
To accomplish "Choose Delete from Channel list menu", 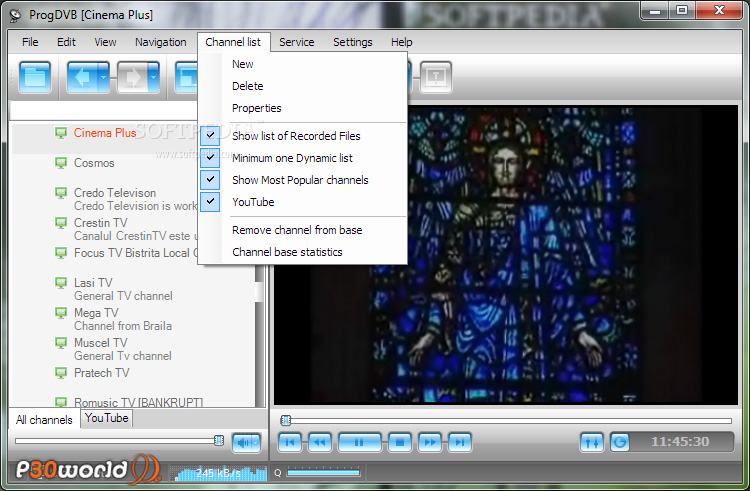I will tap(303, 86).
